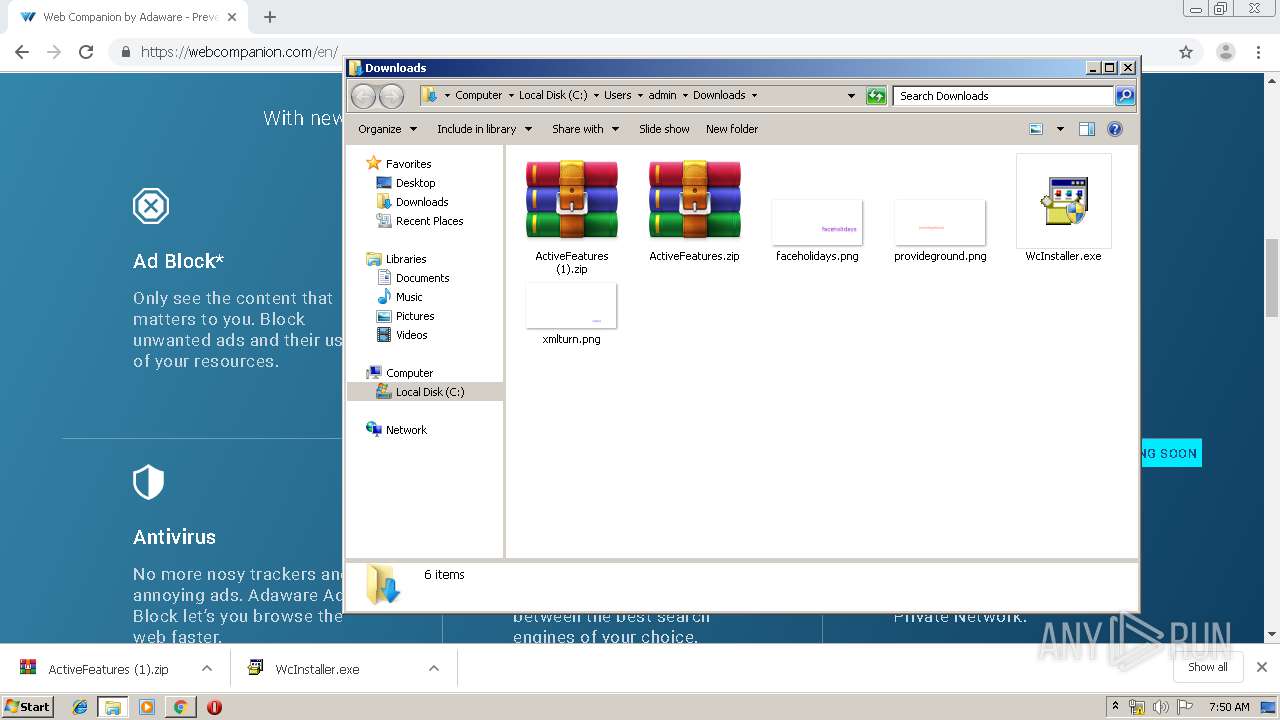The width and height of the screenshot is (1280, 720).
Task: Click Show all downloads button
Action: (1208, 667)
